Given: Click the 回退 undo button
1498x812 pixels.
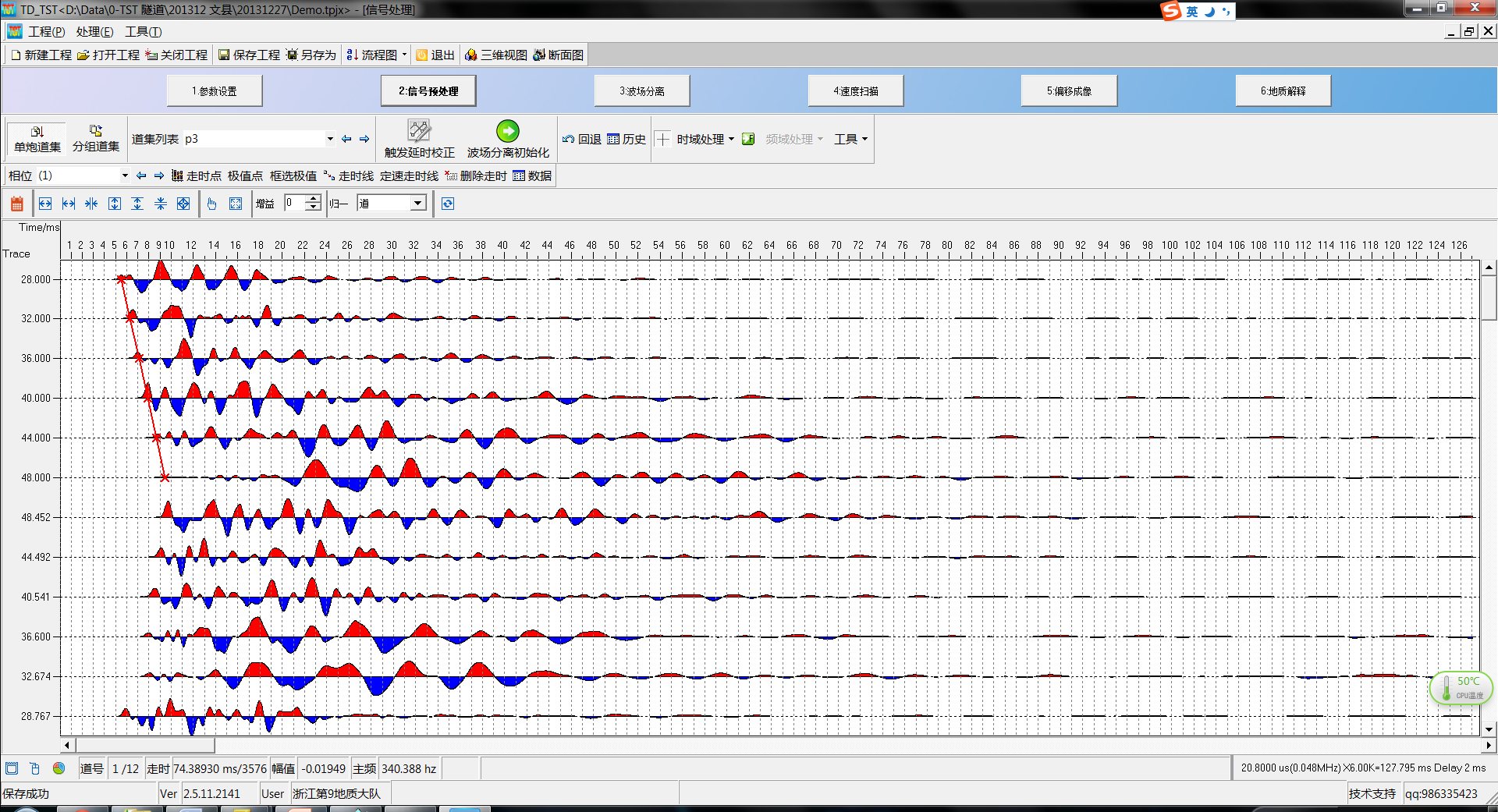Looking at the screenshot, I should coord(582,139).
